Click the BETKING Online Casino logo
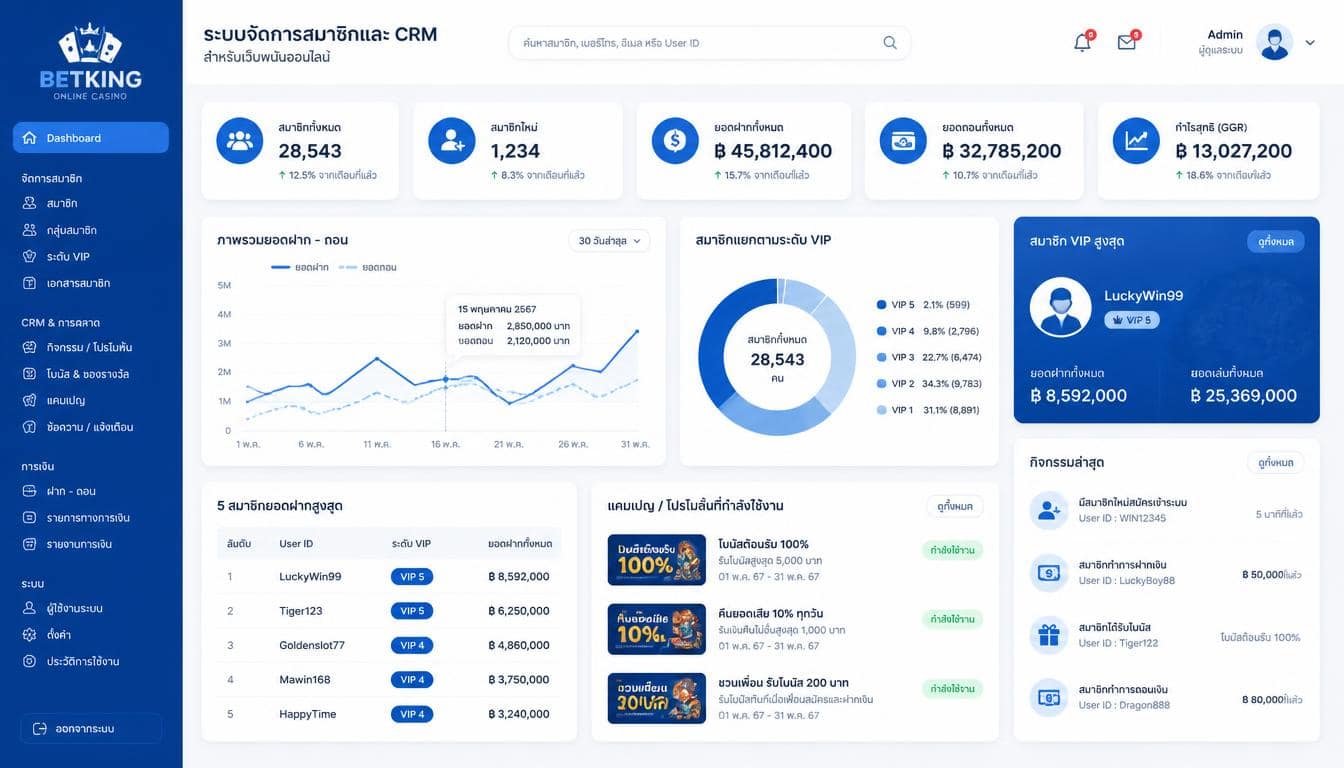Viewport: 1344px width, 768px height. [x=91, y=62]
